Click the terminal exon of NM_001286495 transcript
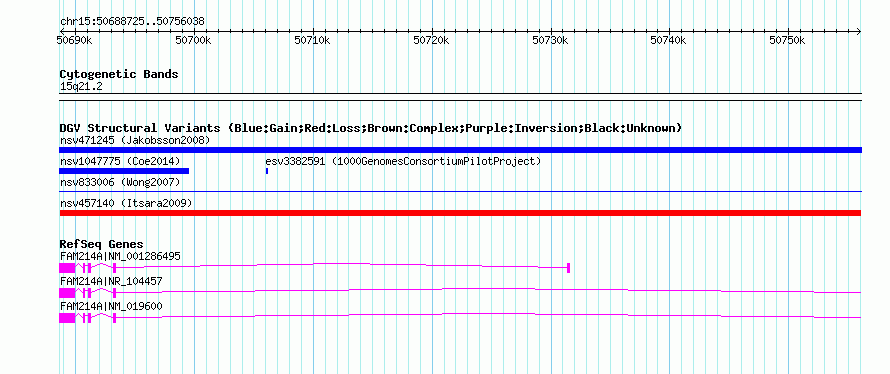 click(568, 268)
